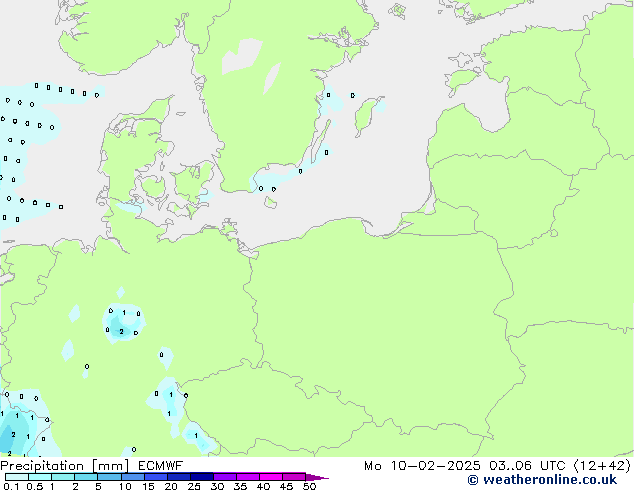Click the "Precipitation" title text
The height and width of the screenshot is (490, 634).
pyautogui.click(x=42, y=466)
